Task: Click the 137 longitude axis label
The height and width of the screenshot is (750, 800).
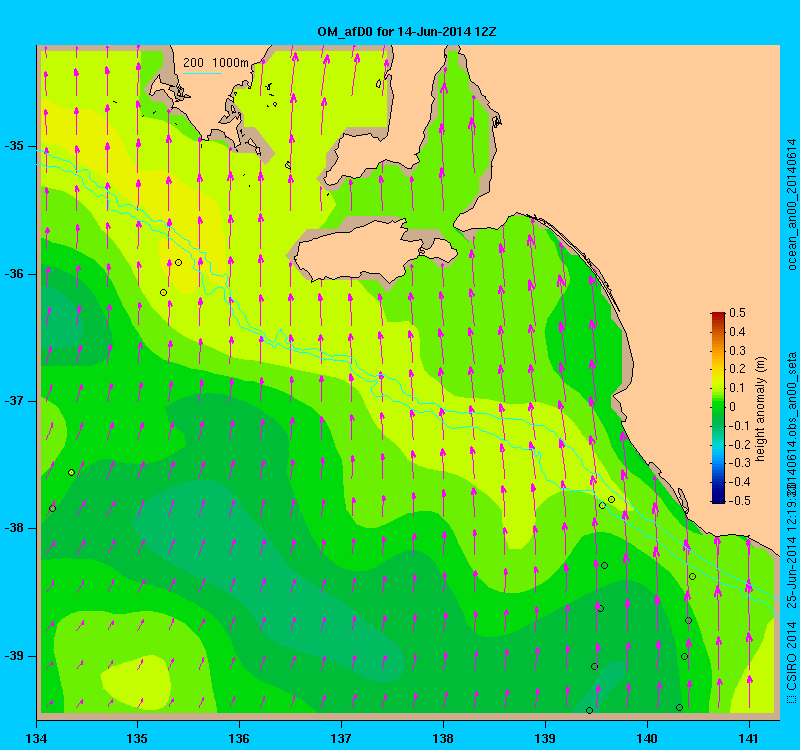Action: (341, 739)
